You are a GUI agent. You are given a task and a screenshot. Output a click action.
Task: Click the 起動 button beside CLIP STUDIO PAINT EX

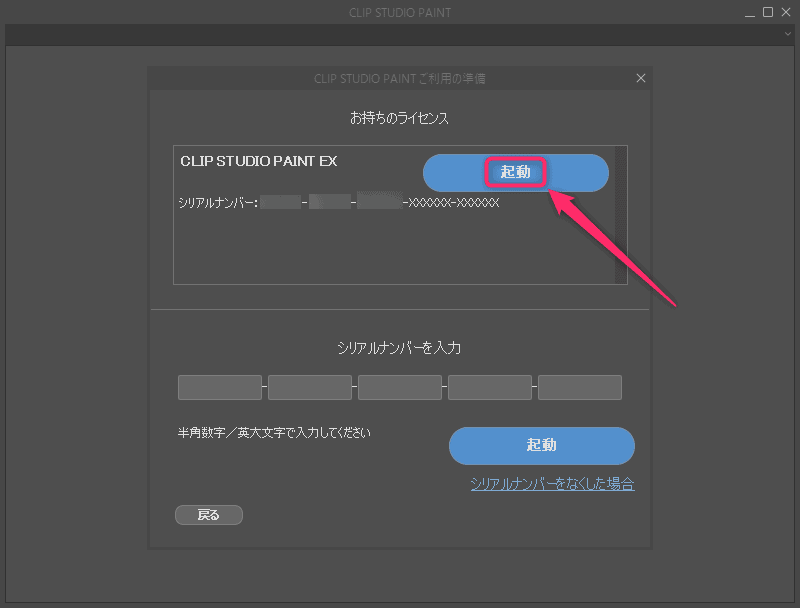[516, 173]
